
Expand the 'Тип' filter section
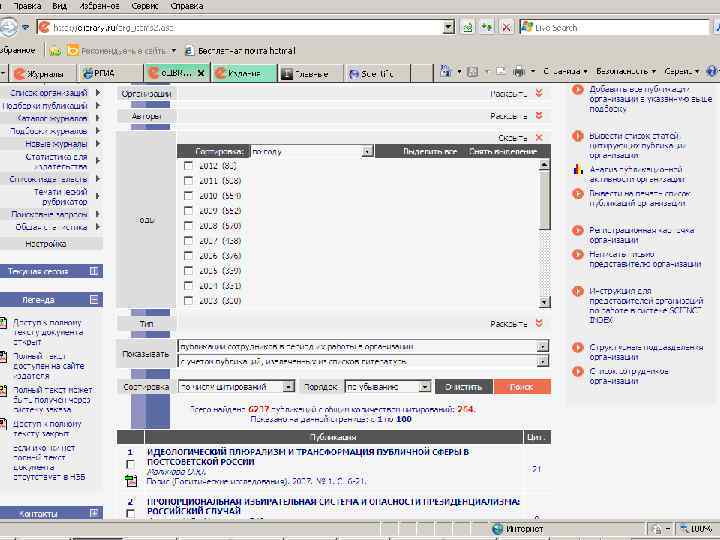[x=539, y=323]
